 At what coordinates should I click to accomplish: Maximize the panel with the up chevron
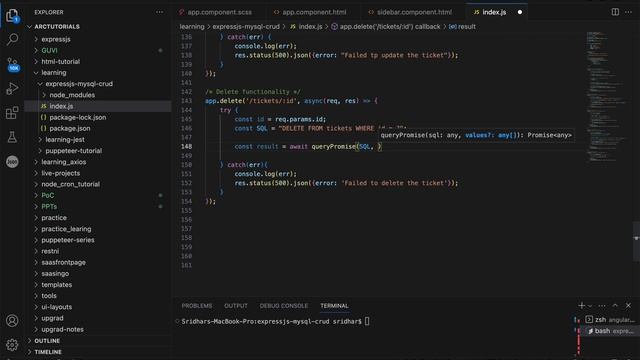click(615, 306)
